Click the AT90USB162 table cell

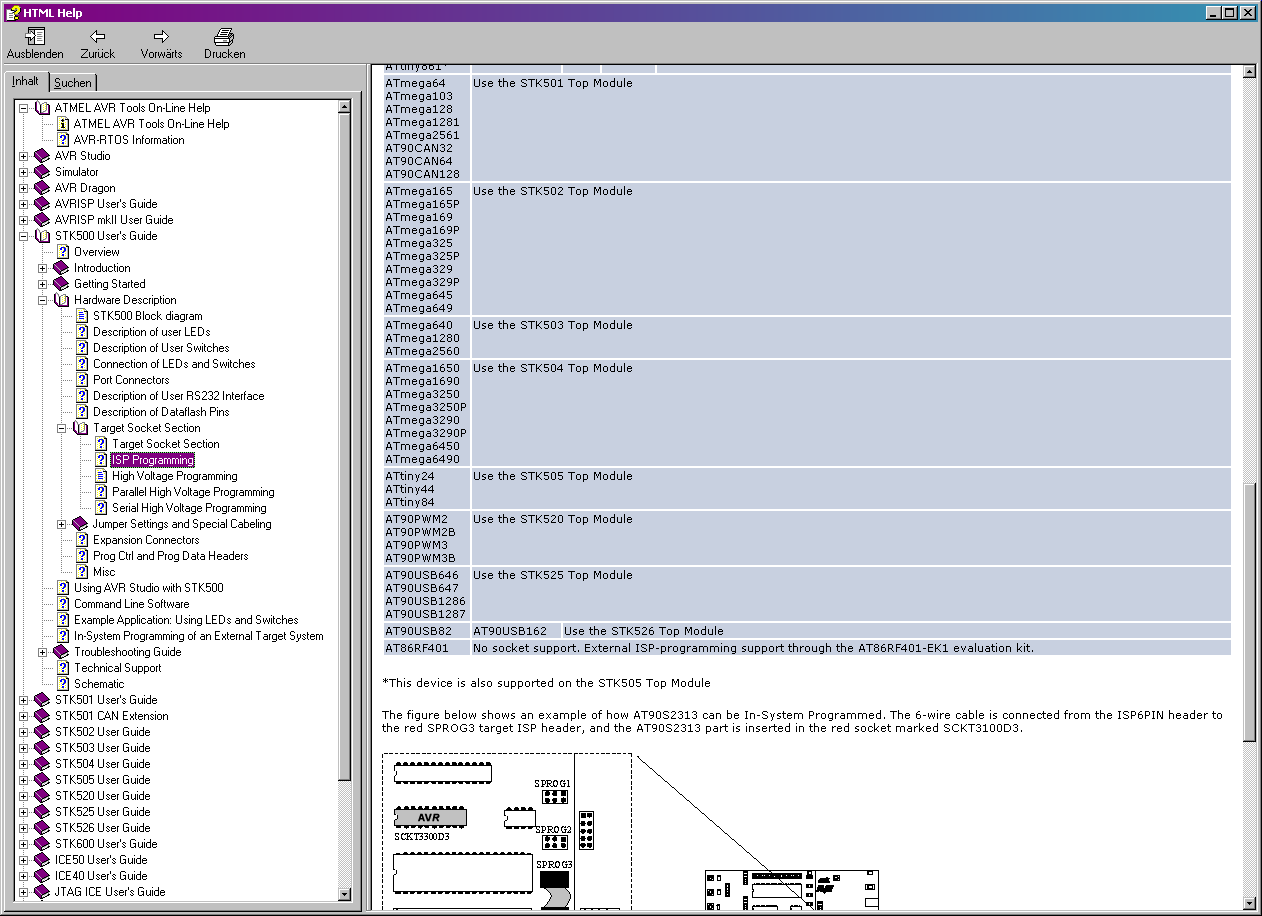tap(514, 631)
